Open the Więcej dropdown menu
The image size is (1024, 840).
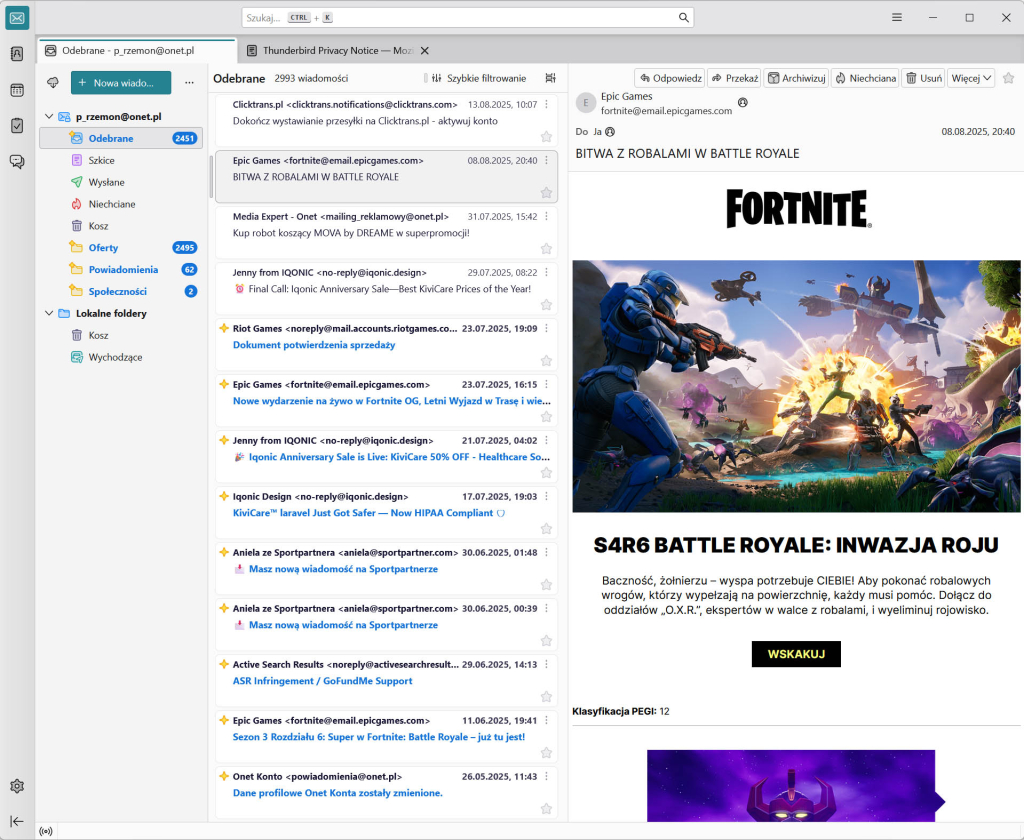971,78
